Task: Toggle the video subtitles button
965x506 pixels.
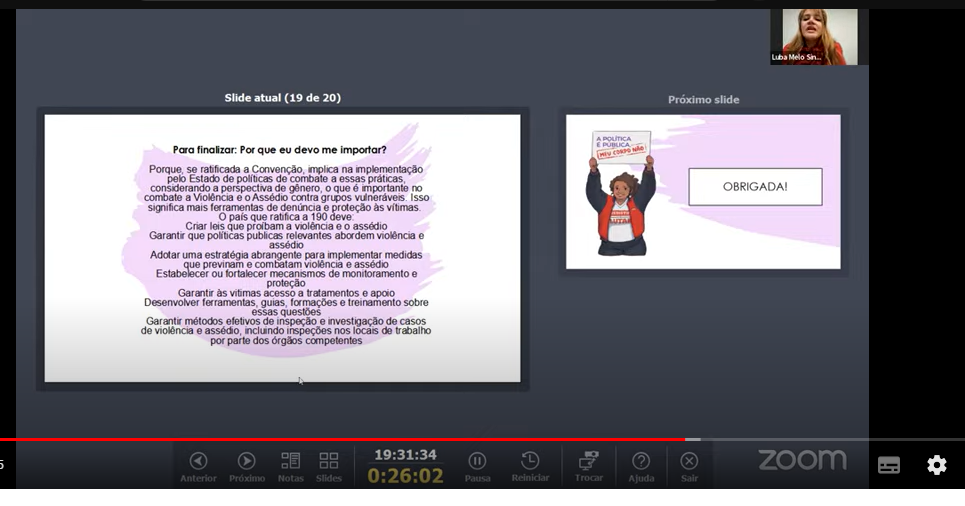Action: click(888, 465)
